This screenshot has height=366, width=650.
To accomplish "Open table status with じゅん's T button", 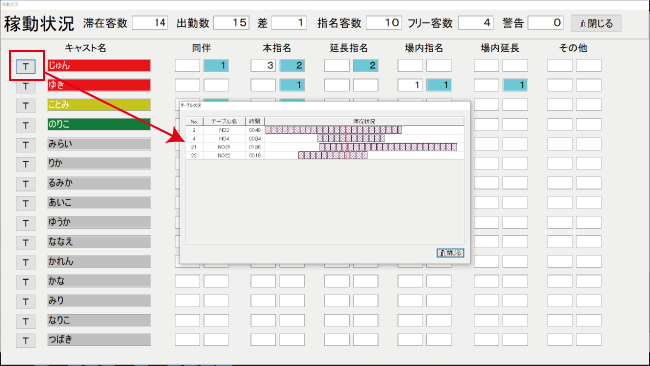I will coord(26,66).
